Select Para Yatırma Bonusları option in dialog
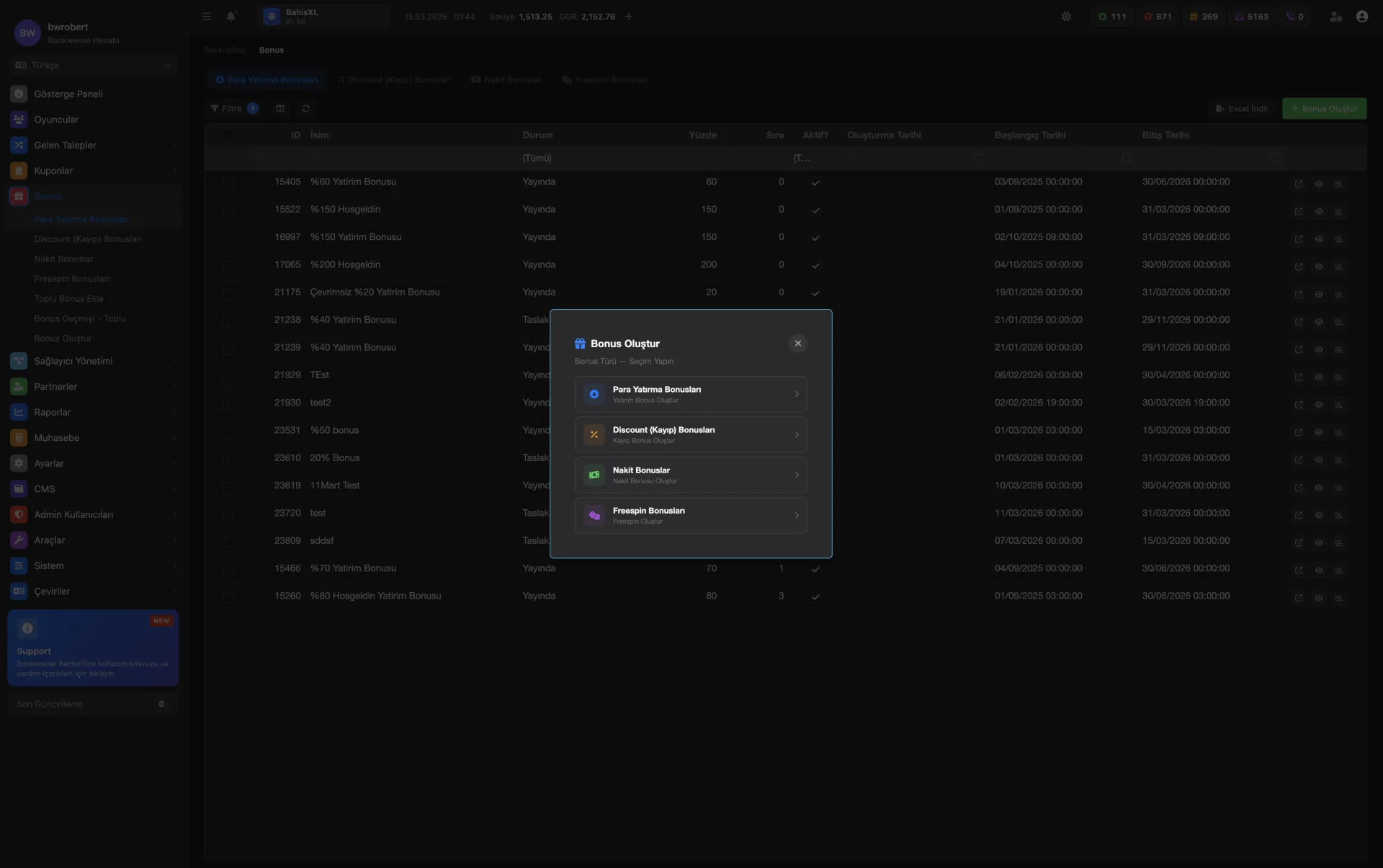The image size is (1383, 868). (690, 394)
